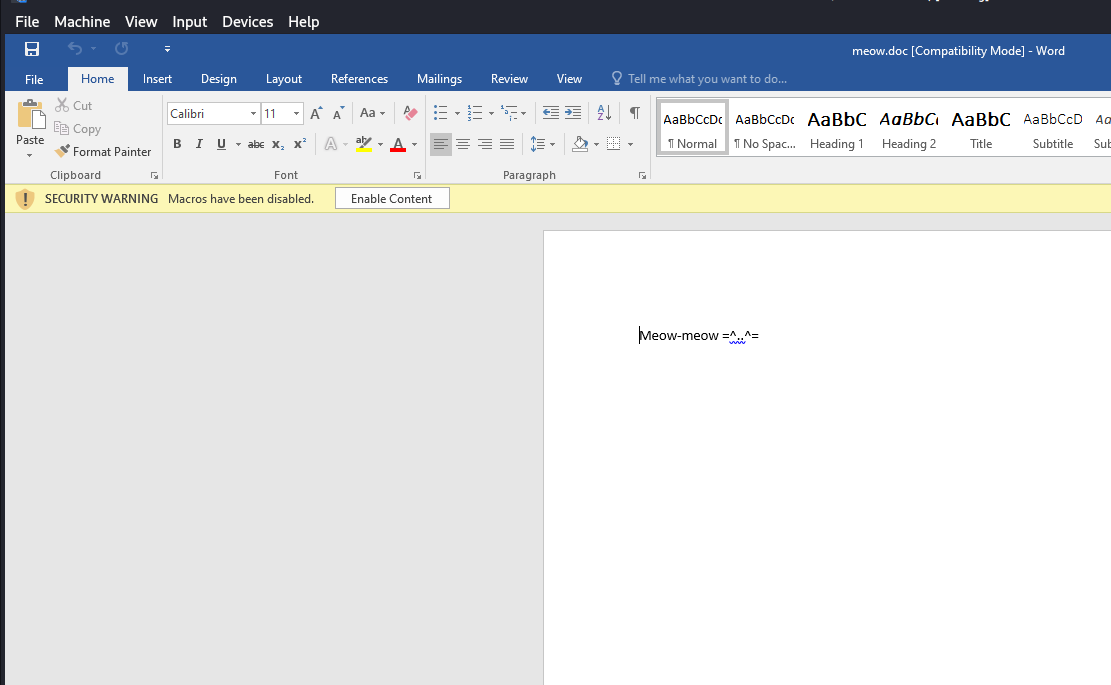Align text right
The width and height of the screenshot is (1111, 685).
tap(485, 145)
